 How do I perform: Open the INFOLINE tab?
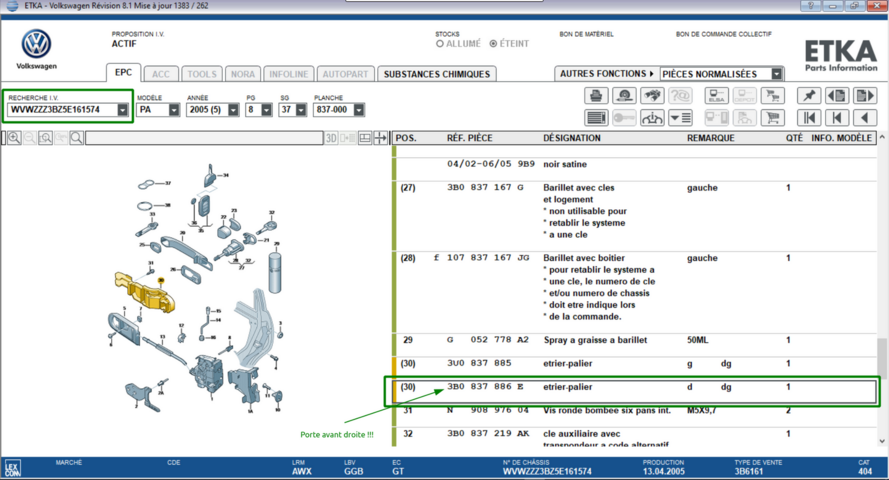point(289,74)
